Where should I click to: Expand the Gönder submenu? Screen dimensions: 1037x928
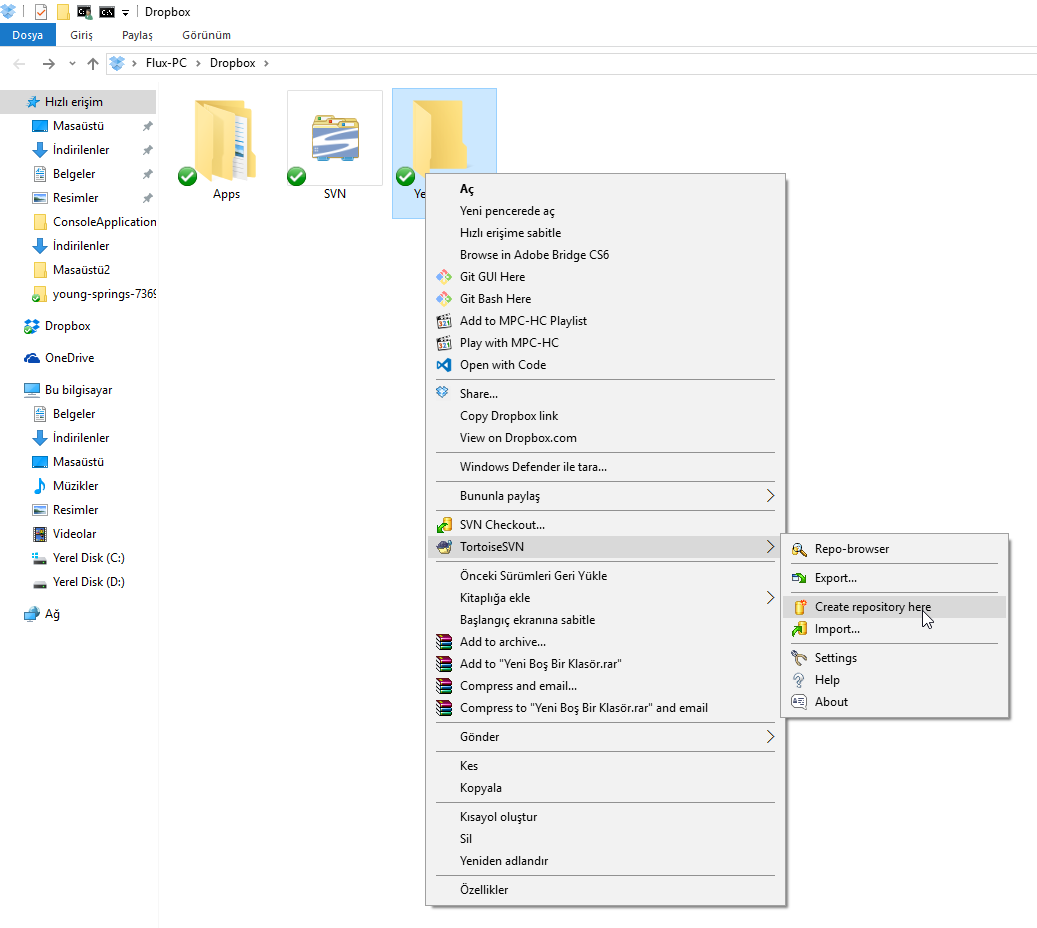point(770,736)
